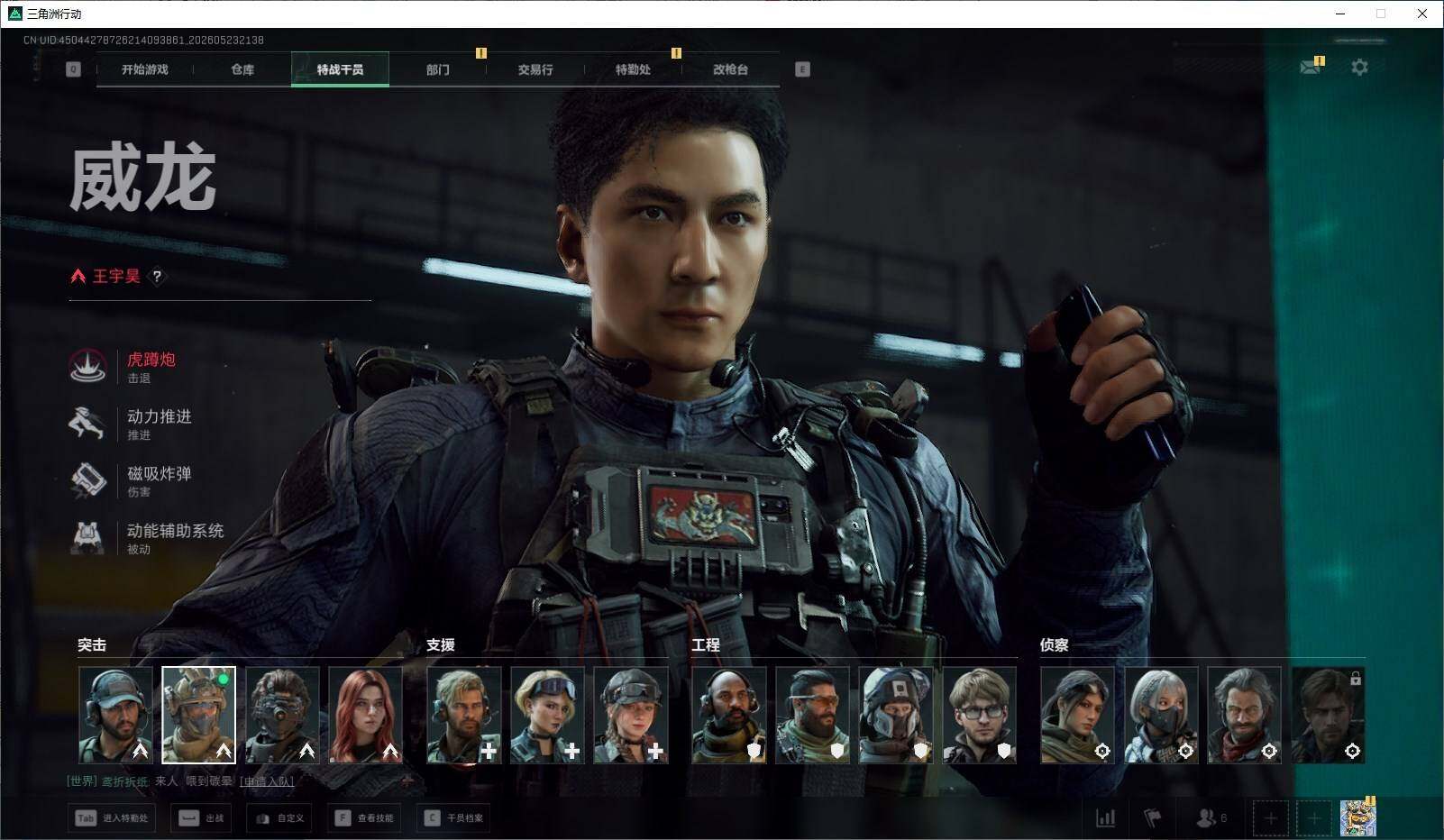
Task: Click the 王宇昊 operator name
Action: (116, 277)
